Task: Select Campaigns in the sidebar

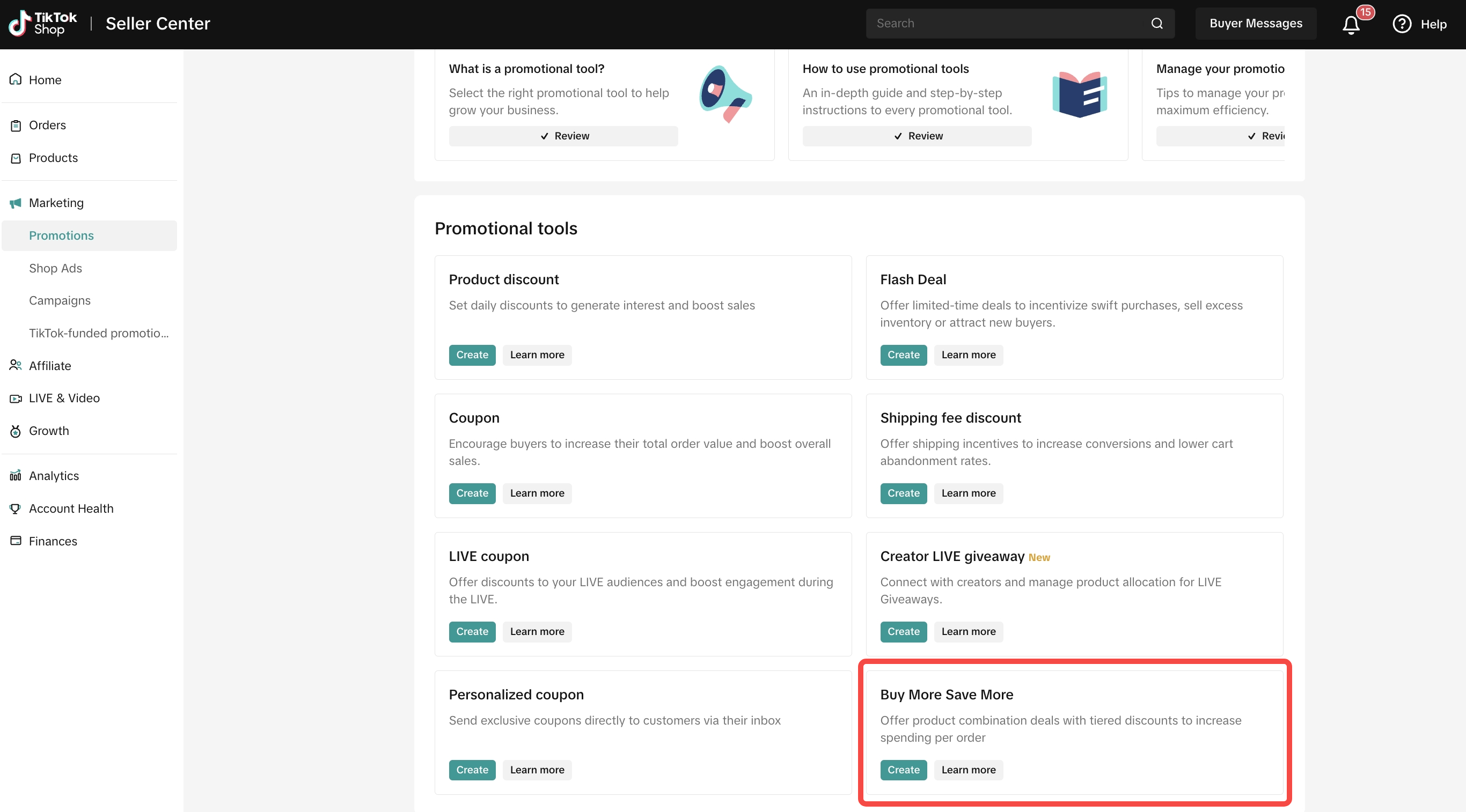Action: click(x=59, y=300)
